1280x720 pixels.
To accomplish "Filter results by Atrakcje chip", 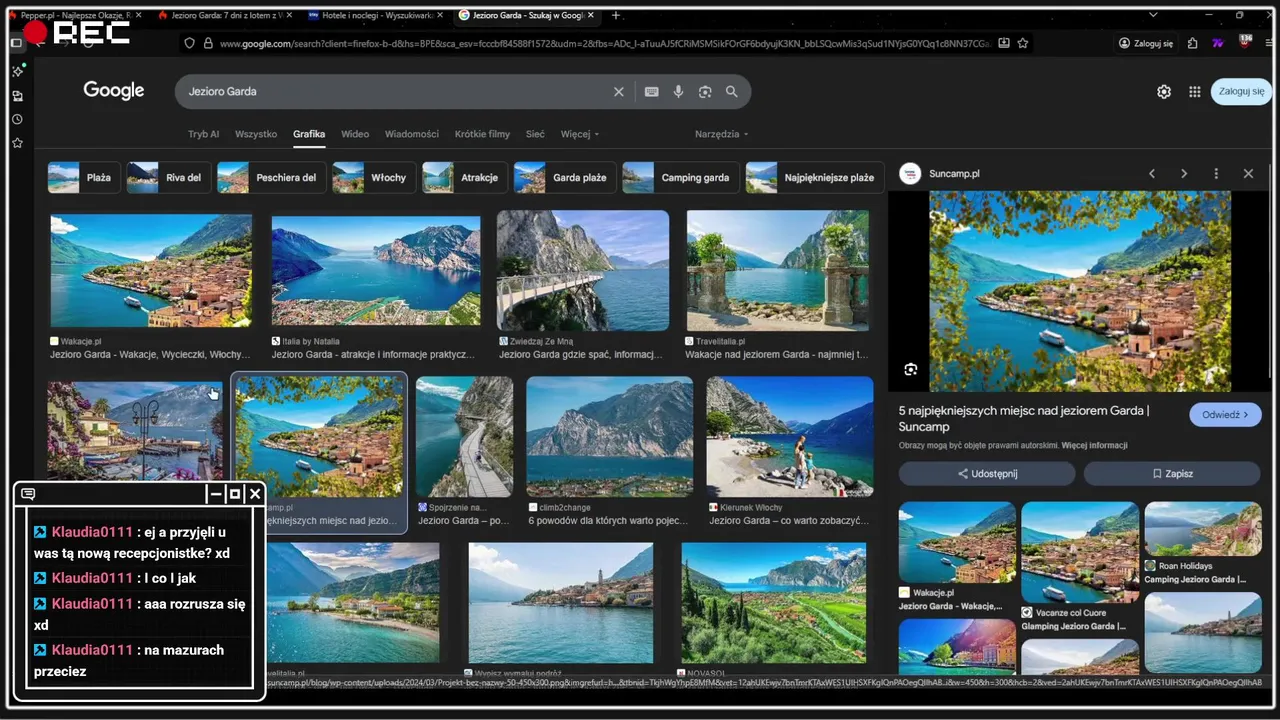I will coord(465,177).
